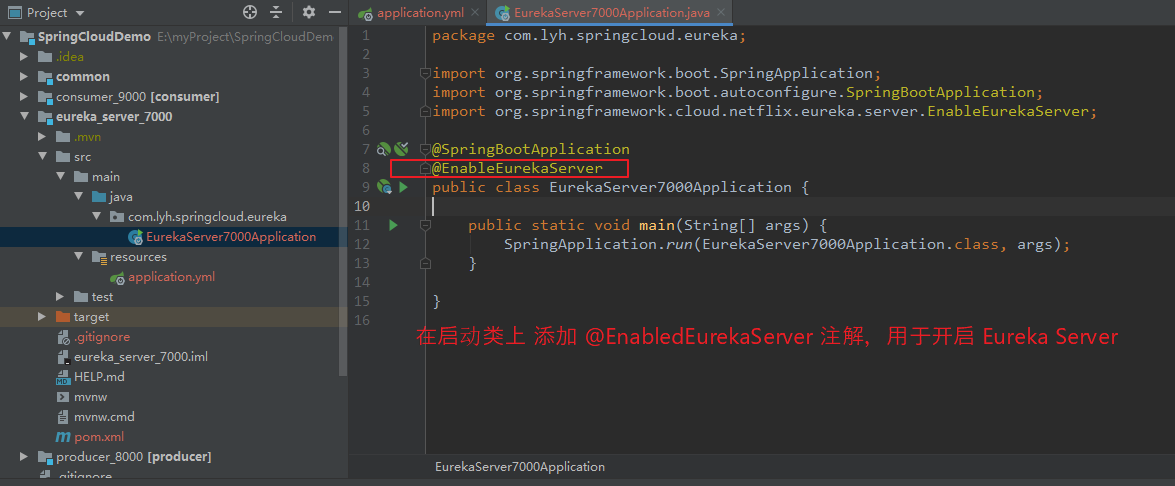Click the Collapse All icon in Project panel
Screen dimensions: 1175x486
tap(276, 12)
